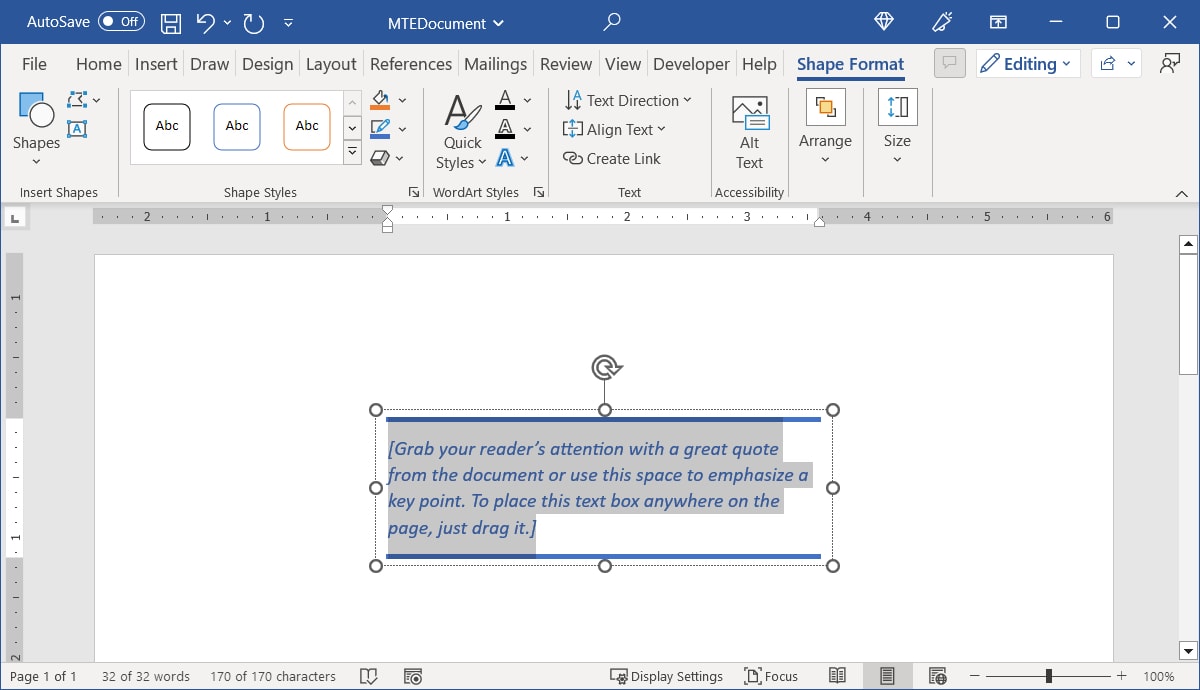Screen dimensions: 1200x690
Task: Click the Shape Effects icon
Action: click(380, 157)
